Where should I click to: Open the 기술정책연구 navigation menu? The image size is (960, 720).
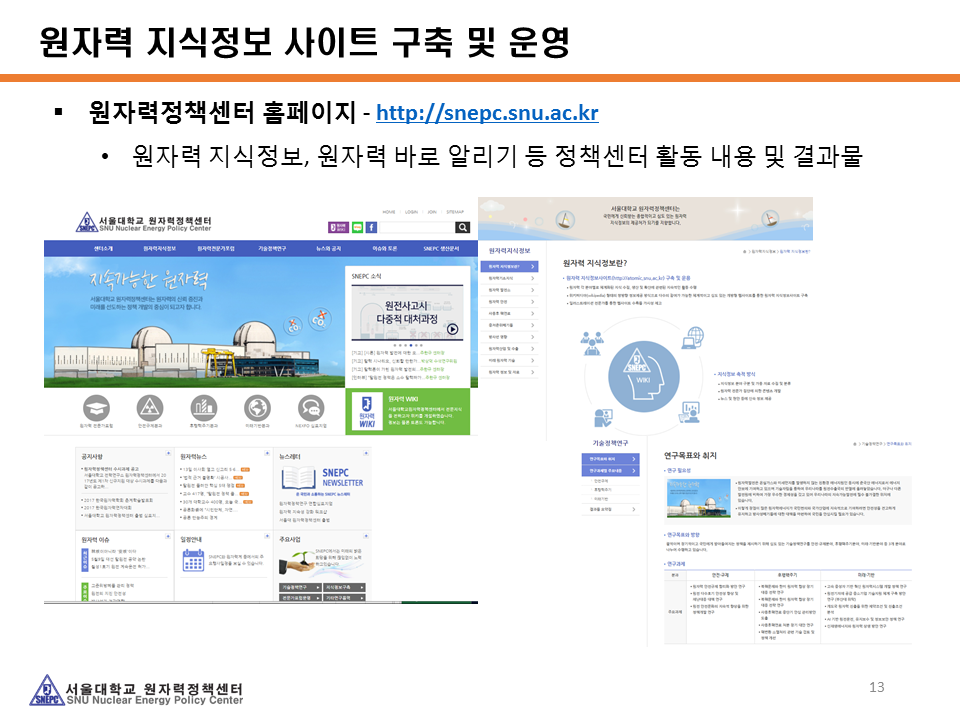point(272,249)
